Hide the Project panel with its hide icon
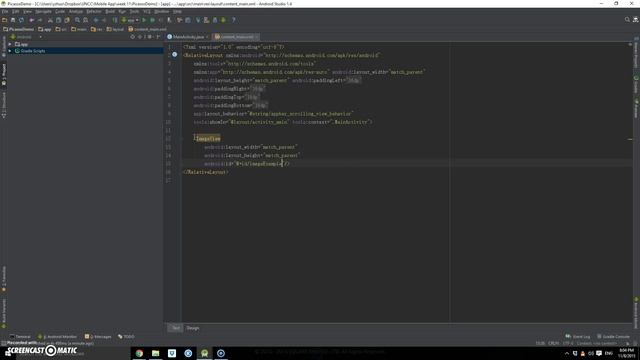Viewport: 640px width, 360px height. (x=158, y=37)
